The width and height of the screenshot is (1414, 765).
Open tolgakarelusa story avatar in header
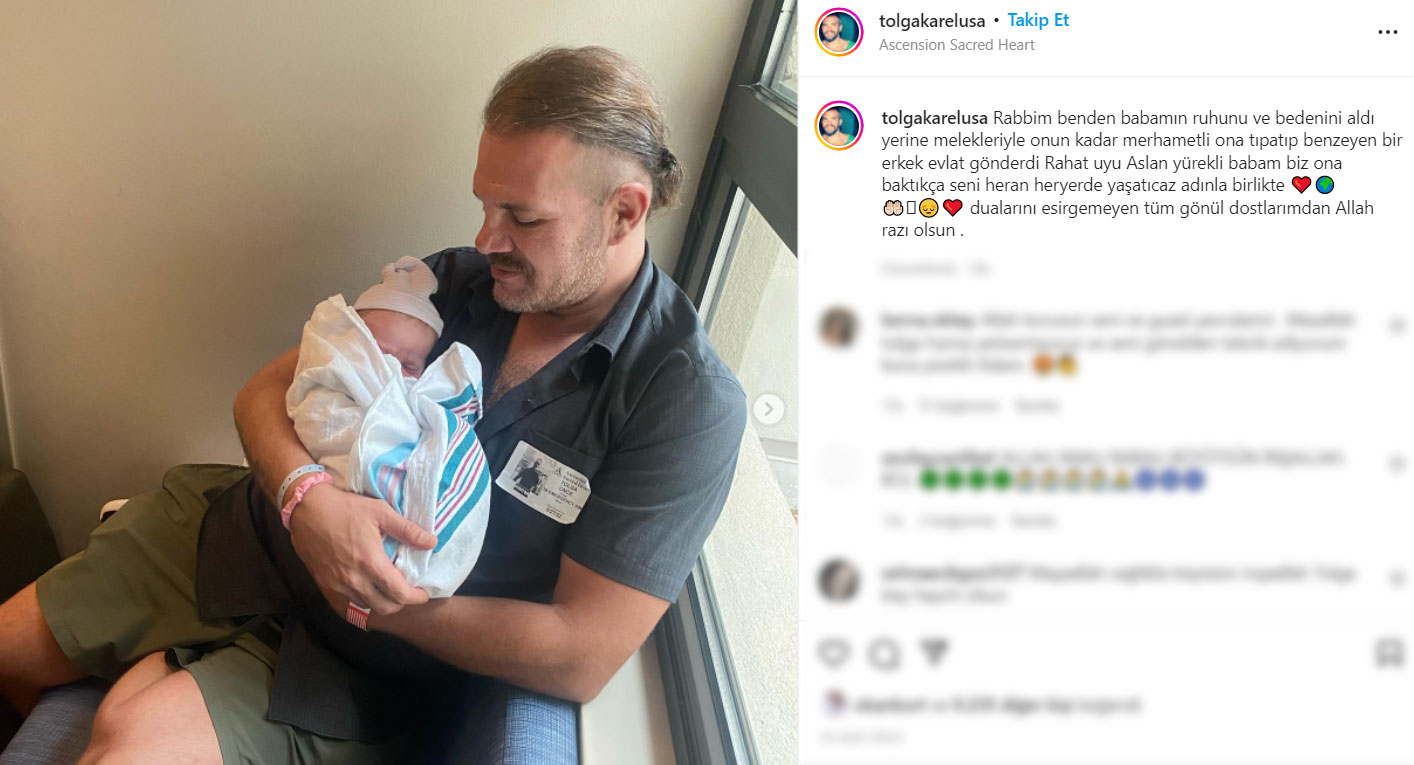coord(839,32)
